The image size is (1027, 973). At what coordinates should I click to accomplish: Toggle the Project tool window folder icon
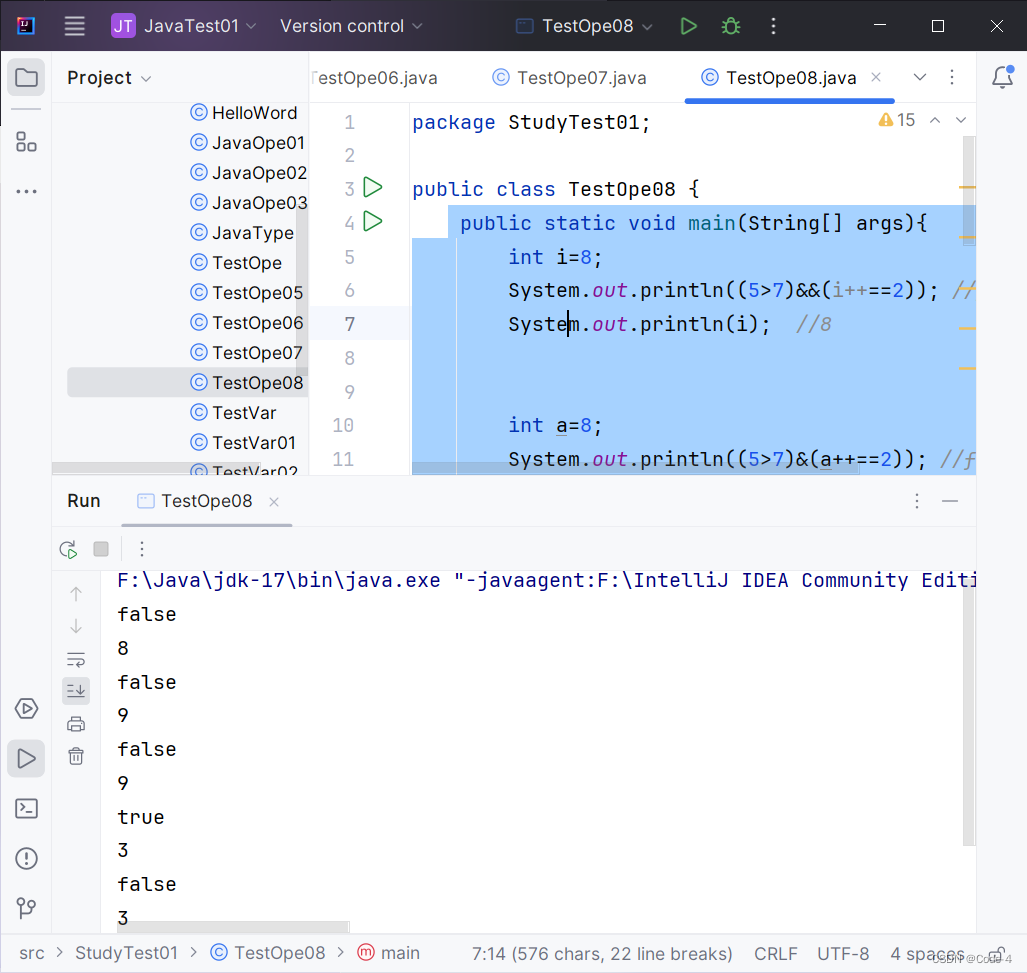(x=26, y=77)
